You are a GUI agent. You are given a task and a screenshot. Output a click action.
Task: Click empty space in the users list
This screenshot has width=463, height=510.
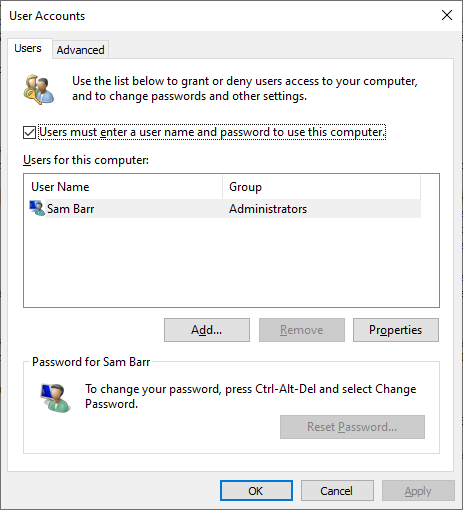(x=231, y=263)
